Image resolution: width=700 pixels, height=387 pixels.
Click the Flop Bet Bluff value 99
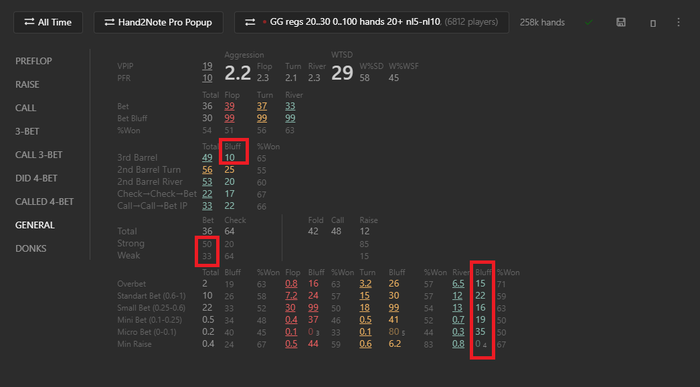(x=229, y=118)
